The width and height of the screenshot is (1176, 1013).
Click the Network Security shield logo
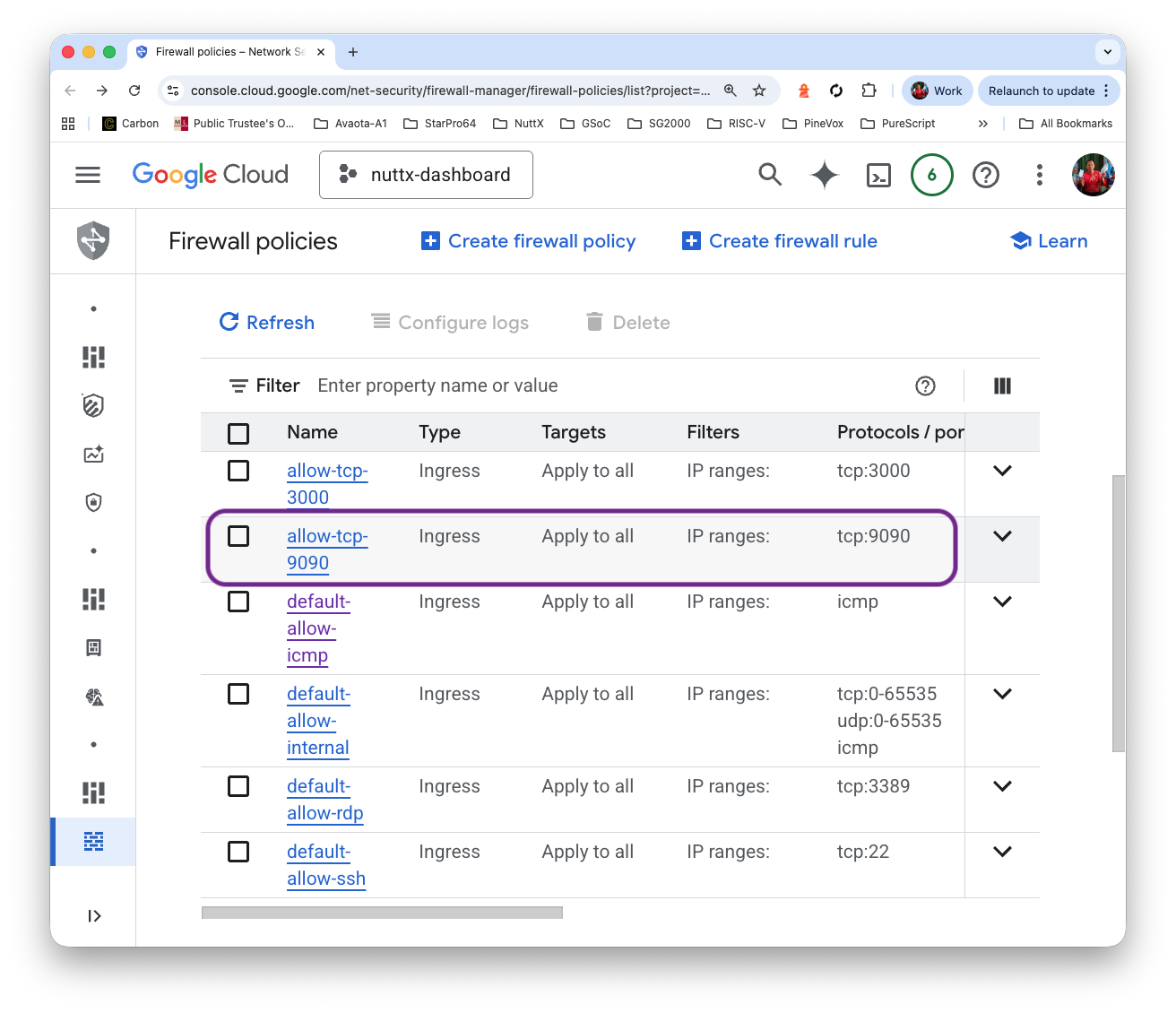click(x=93, y=240)
